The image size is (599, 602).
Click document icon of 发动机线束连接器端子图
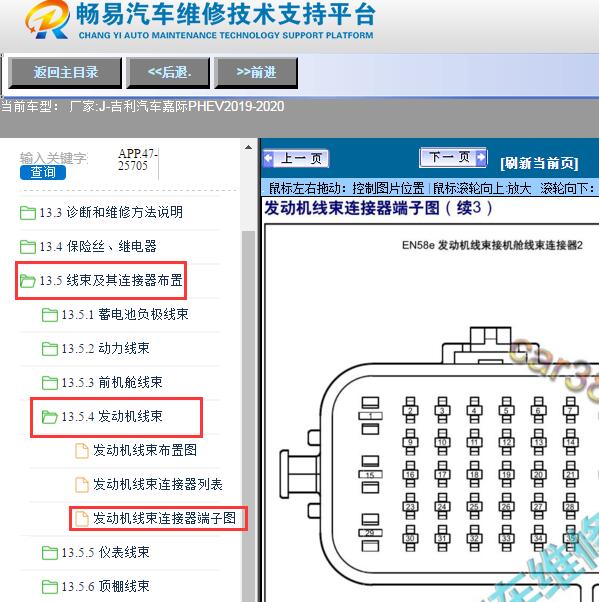(81, 519)
